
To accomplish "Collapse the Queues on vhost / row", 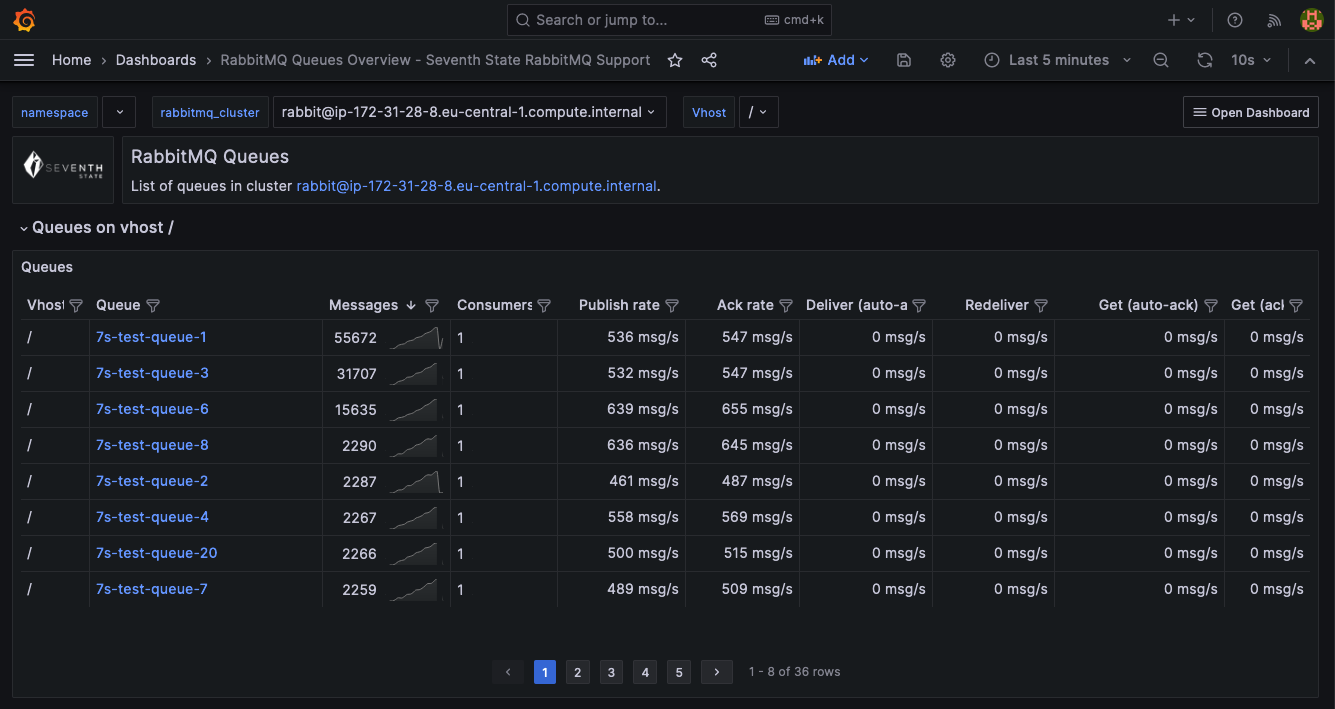I will click(x=24, y=228).
